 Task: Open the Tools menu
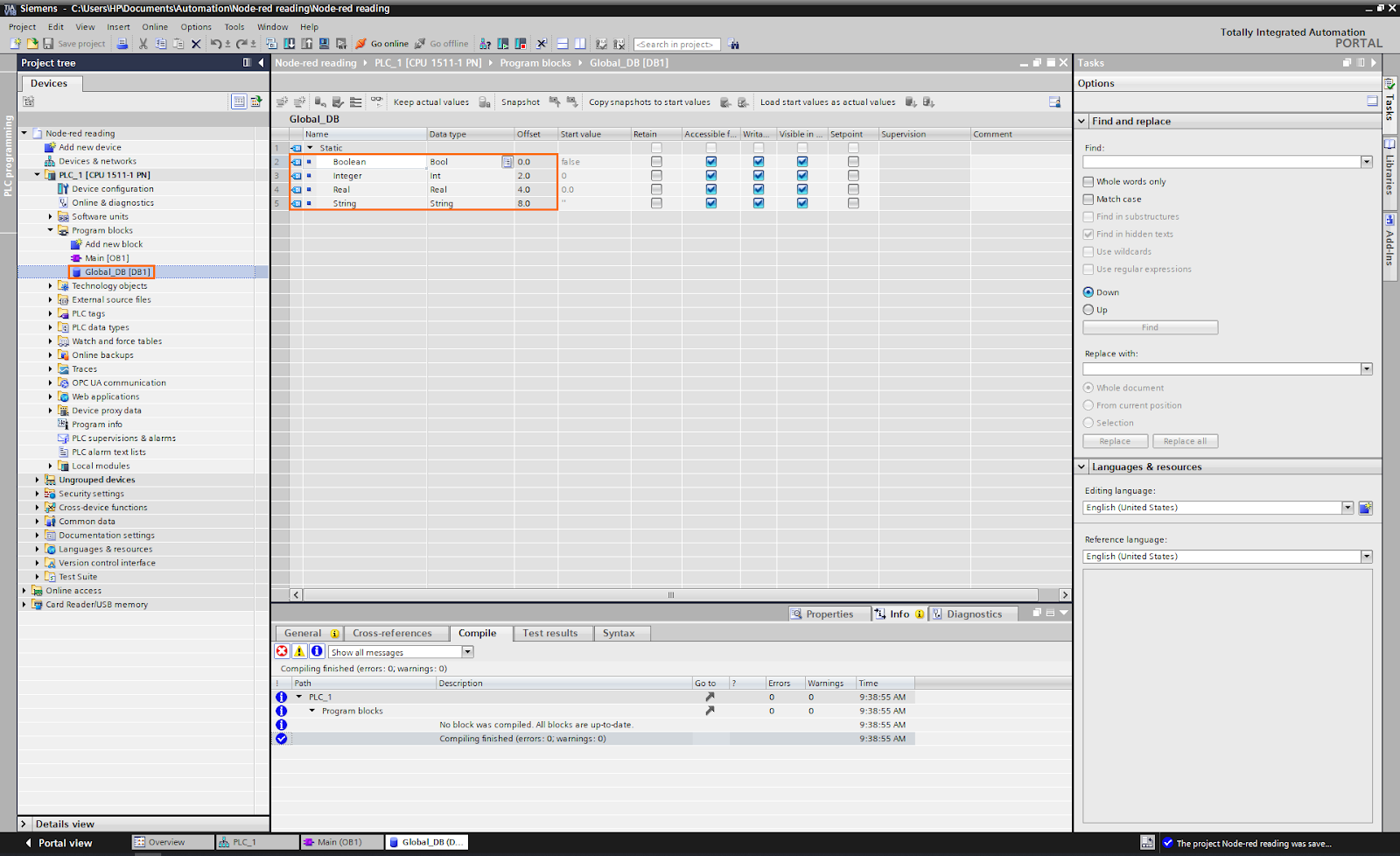(x=234, y=27)
